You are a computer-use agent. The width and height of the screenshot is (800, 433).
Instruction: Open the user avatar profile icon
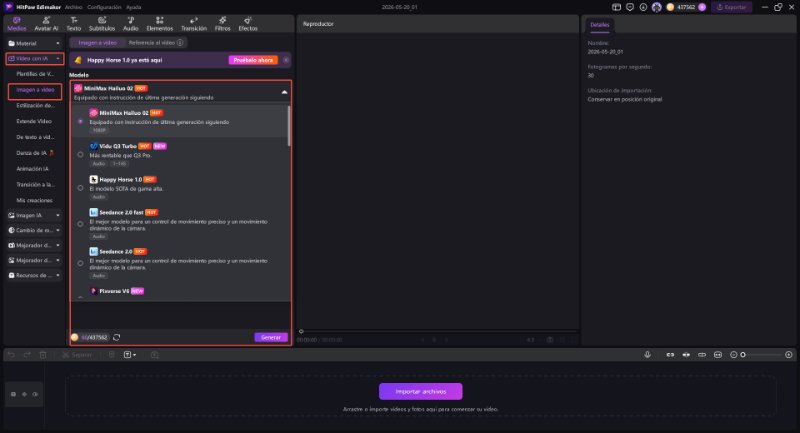click(657, 7)
